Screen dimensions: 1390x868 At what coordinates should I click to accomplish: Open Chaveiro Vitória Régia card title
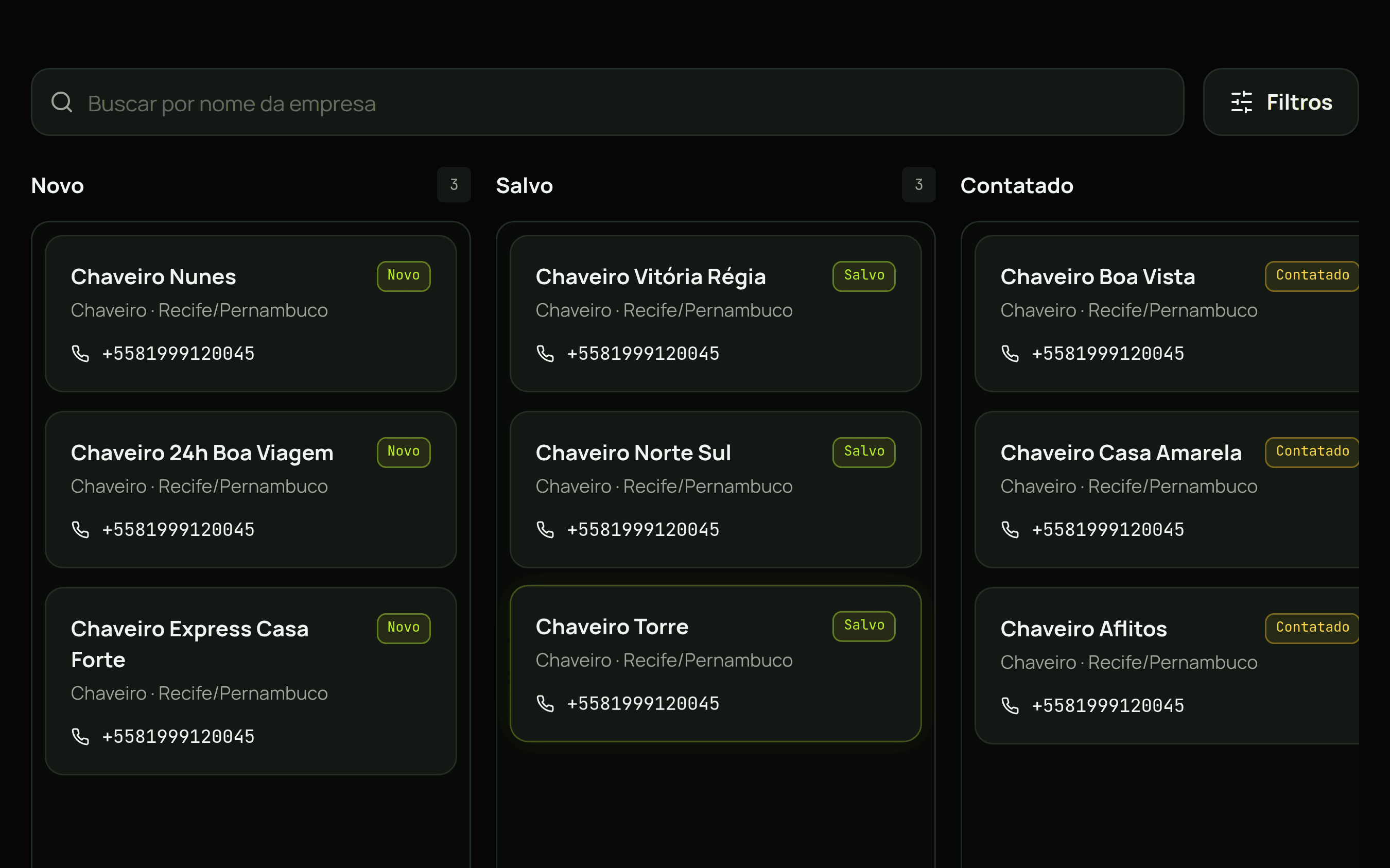650,276
